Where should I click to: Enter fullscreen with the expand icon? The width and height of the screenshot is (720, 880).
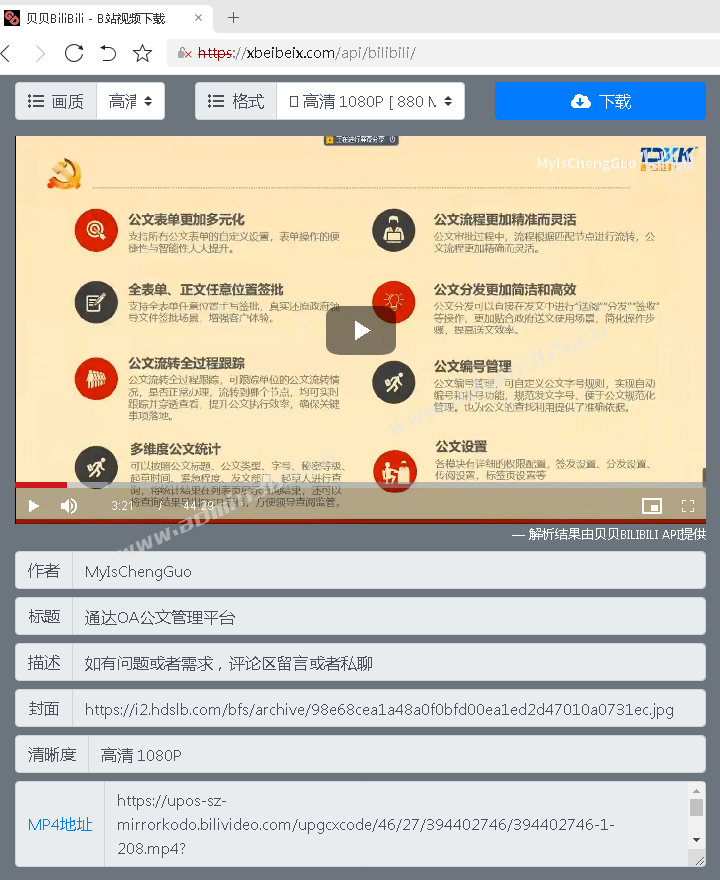(x=687, y=506)
